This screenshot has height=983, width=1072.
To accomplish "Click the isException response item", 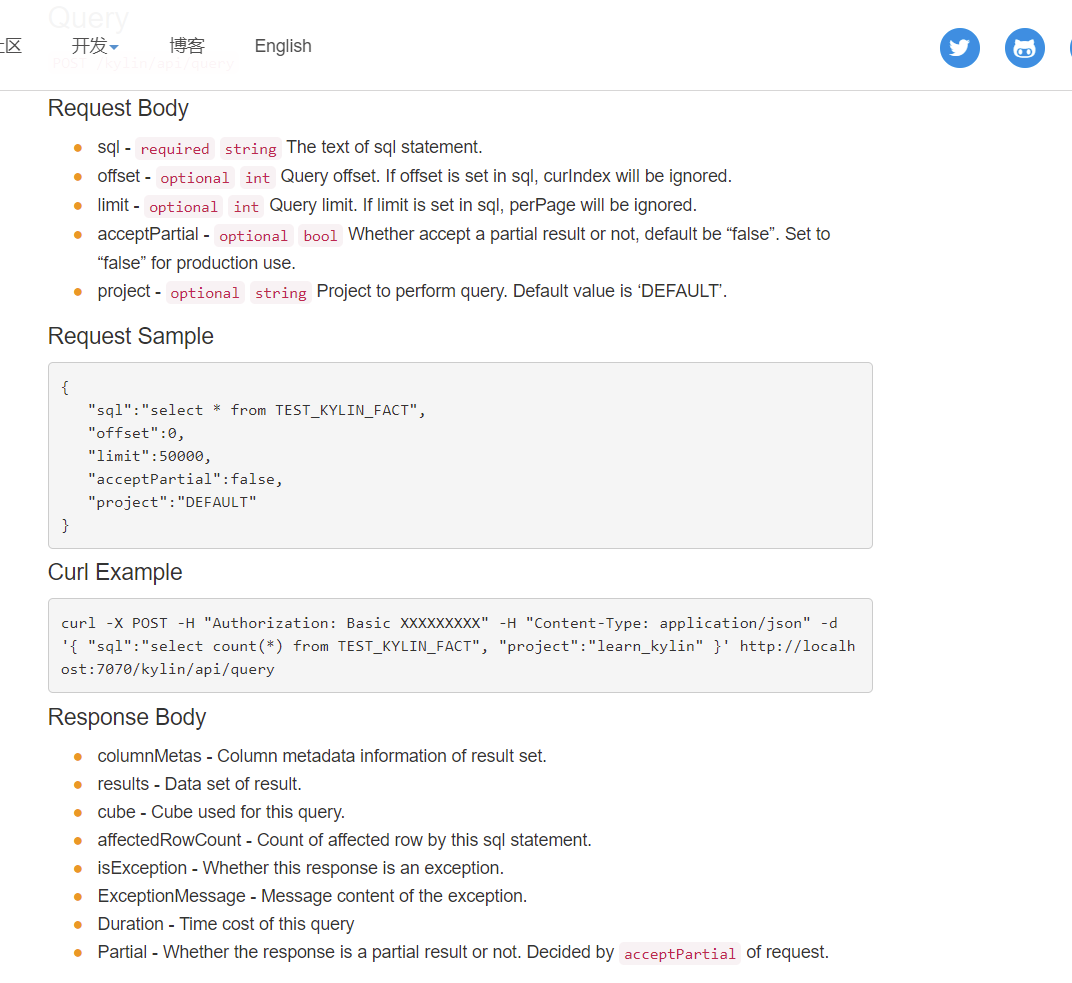I will pos(301,868).
